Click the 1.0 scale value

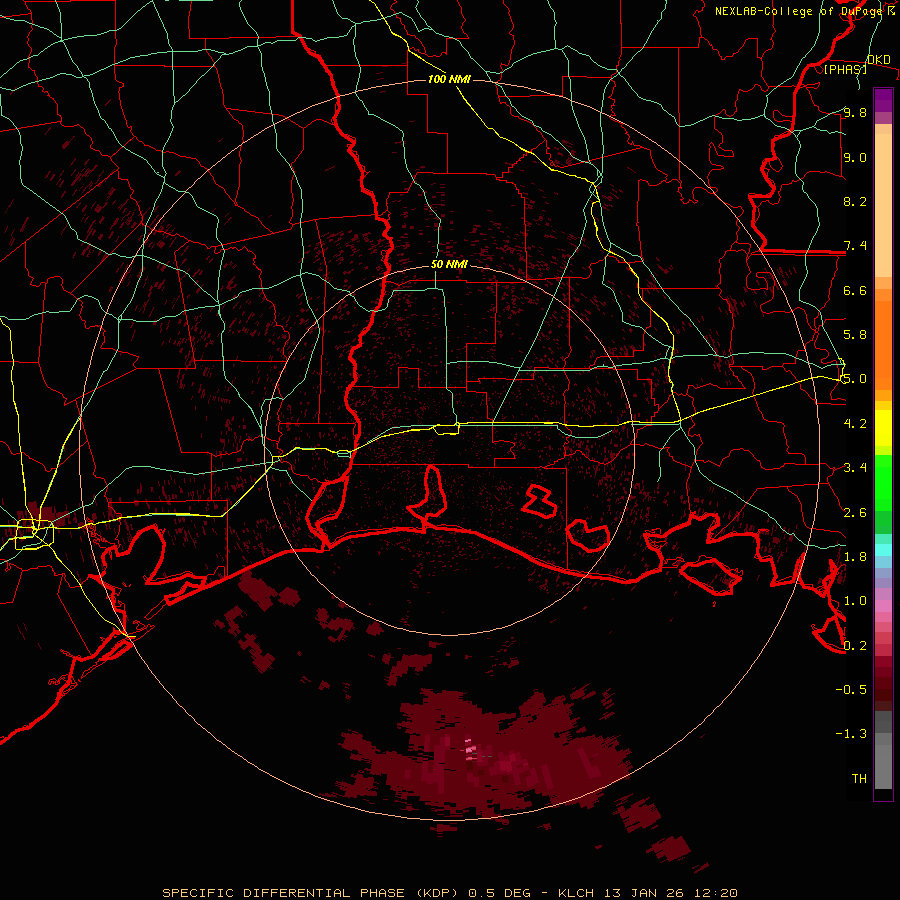click(855, 601)
